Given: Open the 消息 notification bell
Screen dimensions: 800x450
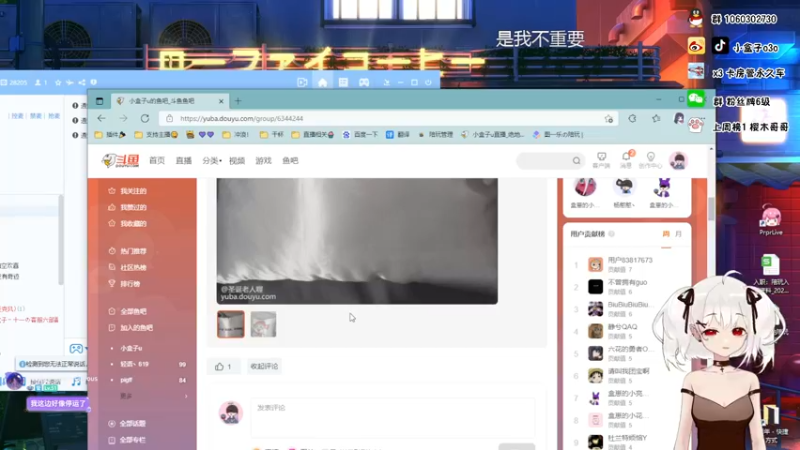Looking at the screenshot, I should (626, 160).
